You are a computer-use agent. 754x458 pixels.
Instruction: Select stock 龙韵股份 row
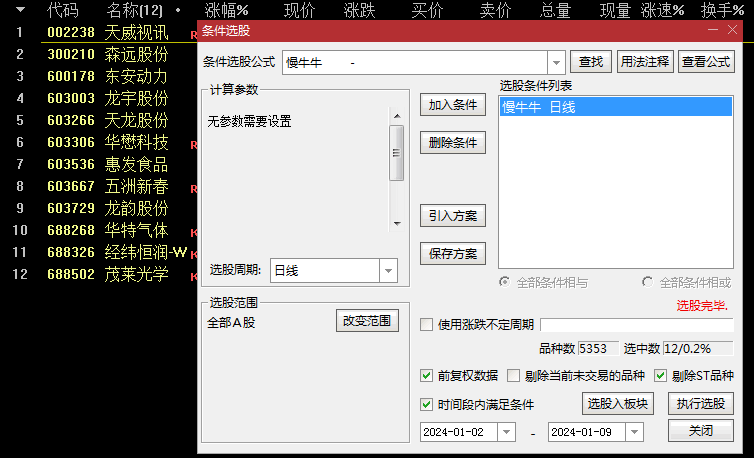click(137, 208)
